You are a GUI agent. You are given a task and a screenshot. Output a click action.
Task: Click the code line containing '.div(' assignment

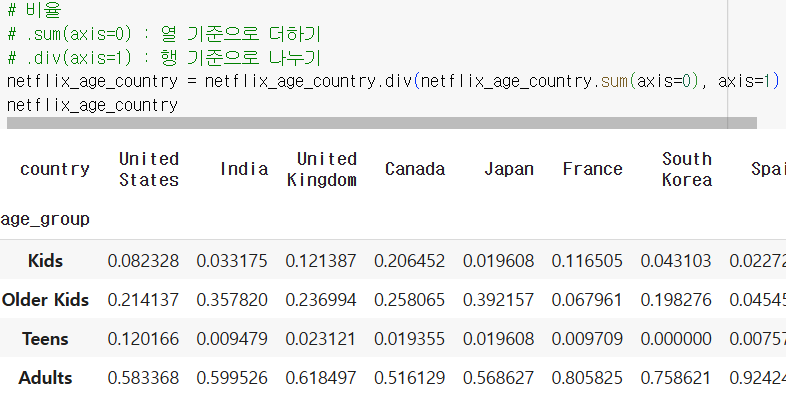(393, 81)
